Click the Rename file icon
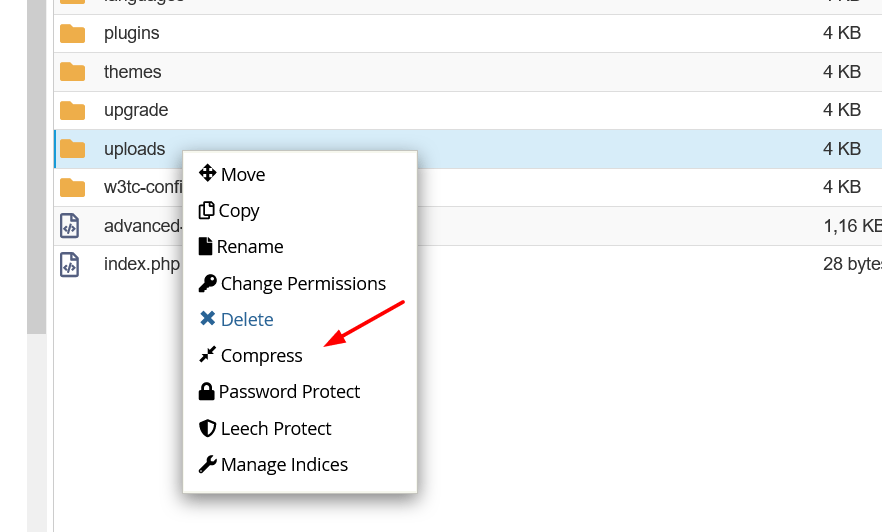882x532 pixels. pyautogui.click(x=205, y=246)
